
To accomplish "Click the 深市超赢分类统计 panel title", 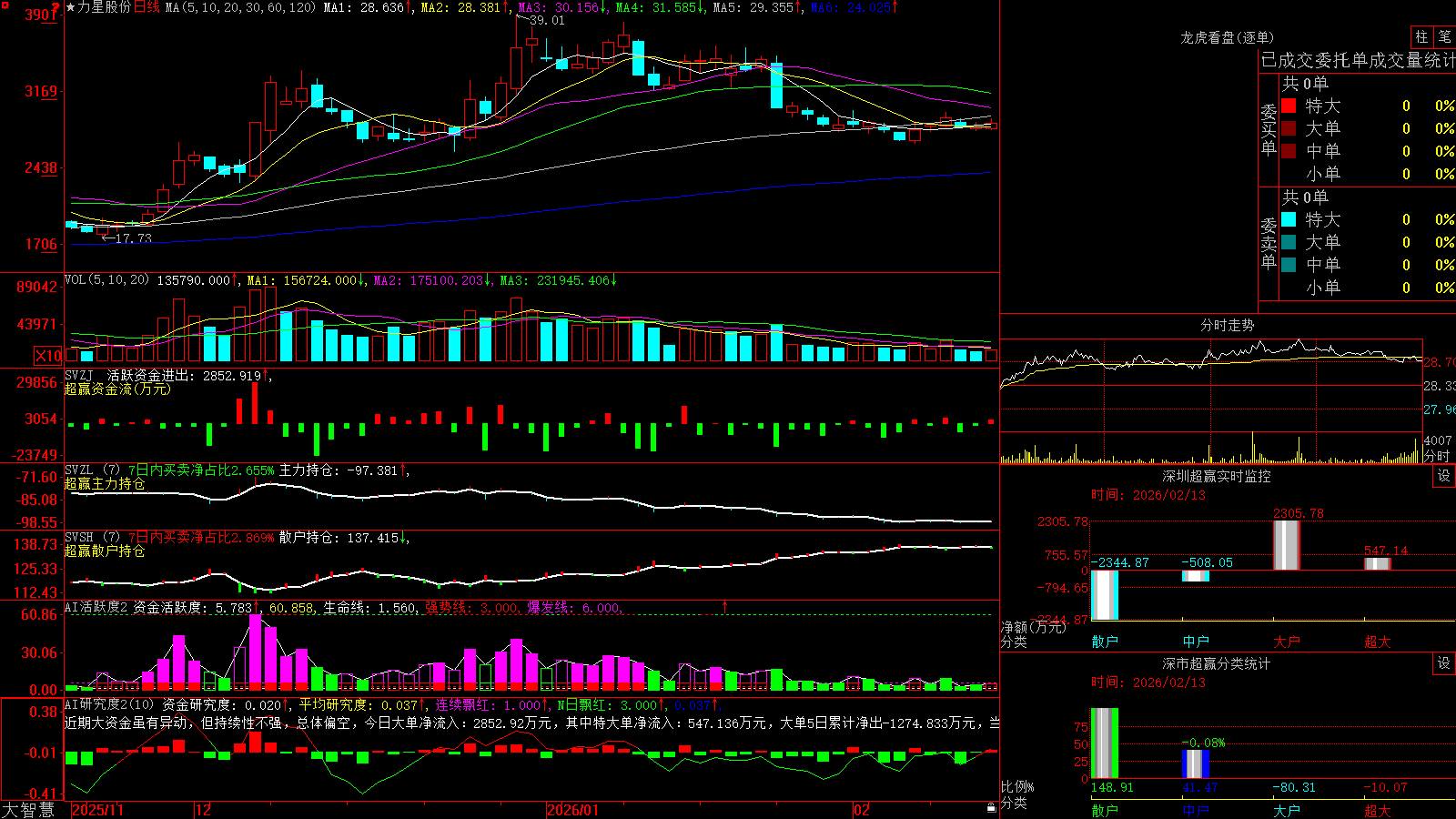I will click(x=1216, y=663).
